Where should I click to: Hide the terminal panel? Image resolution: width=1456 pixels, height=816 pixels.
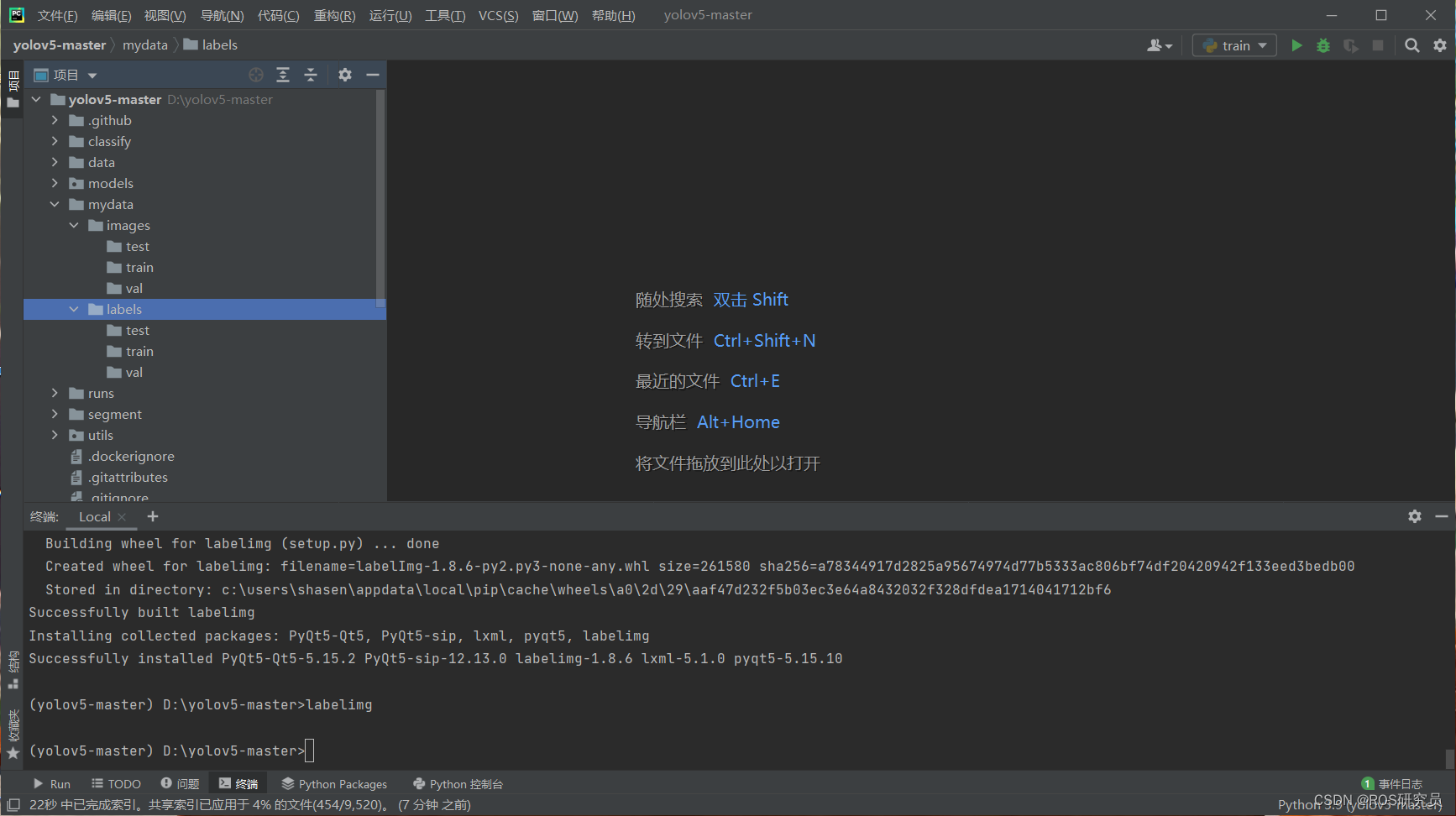pyautogui.click(x=1442, y=516)
